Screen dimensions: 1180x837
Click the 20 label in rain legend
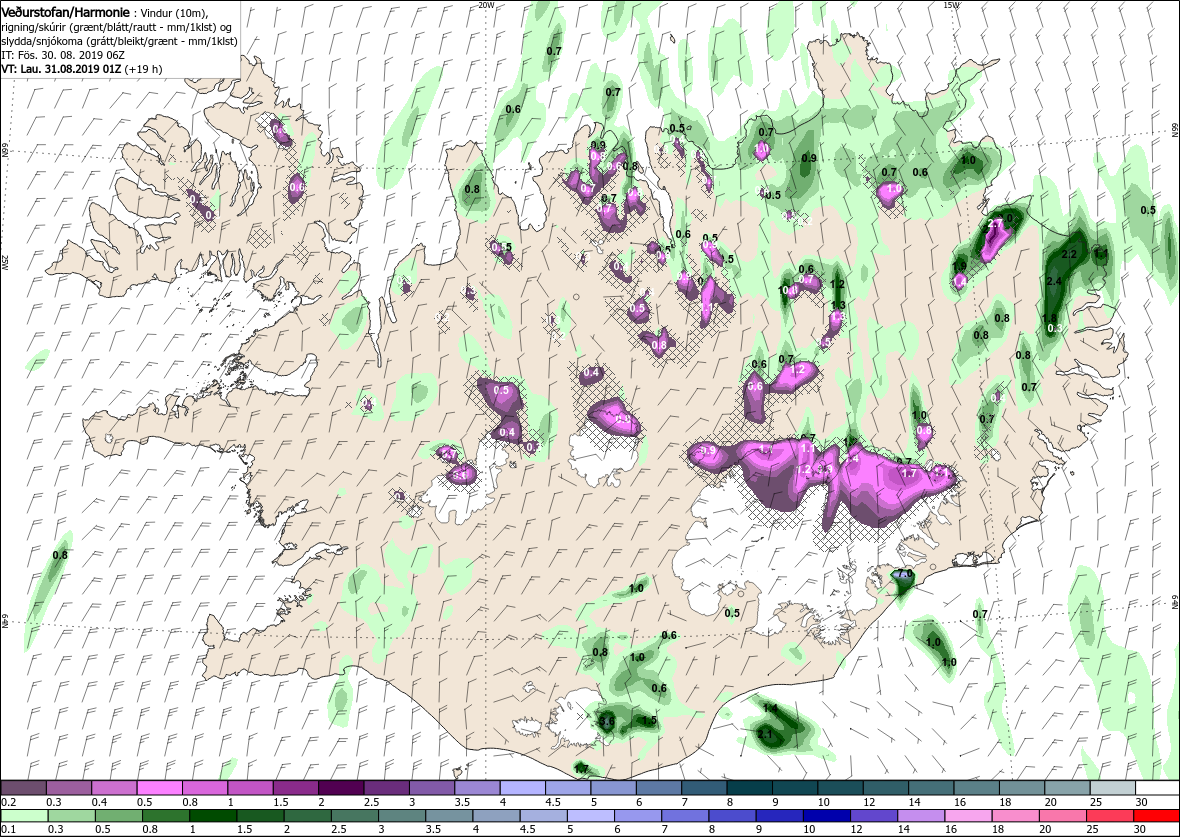coord(1044,829)
